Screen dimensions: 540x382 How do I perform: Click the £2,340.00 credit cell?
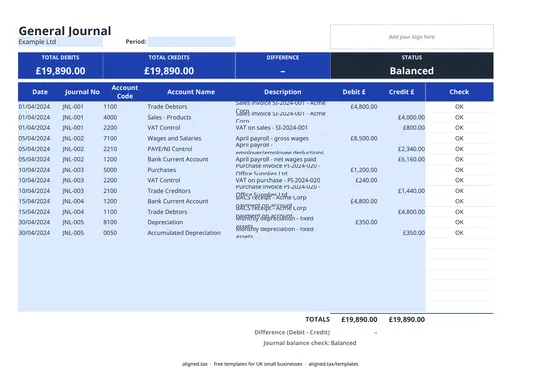(x=411, y=149)
